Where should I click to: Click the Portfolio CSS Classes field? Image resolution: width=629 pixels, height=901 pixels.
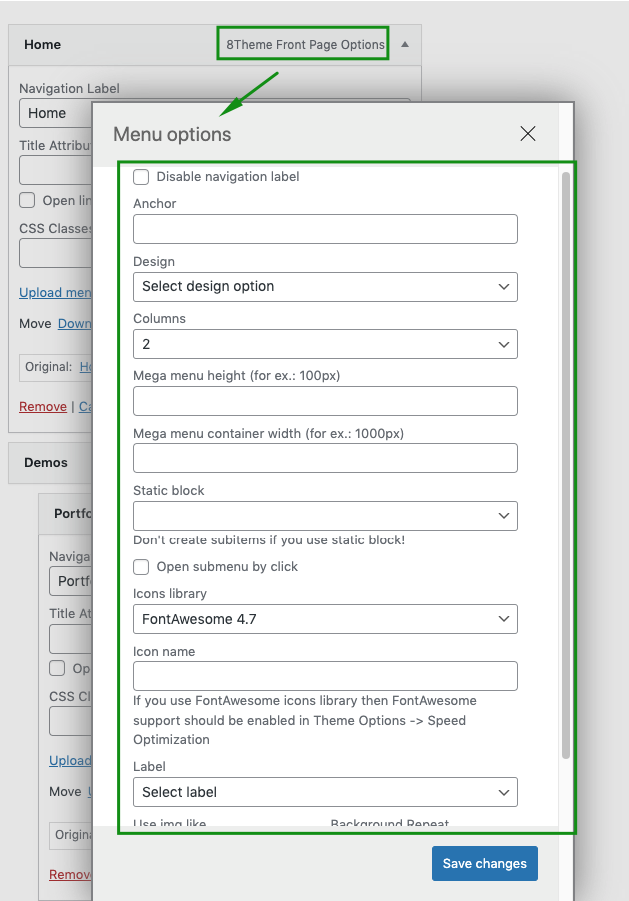(71, 721)
